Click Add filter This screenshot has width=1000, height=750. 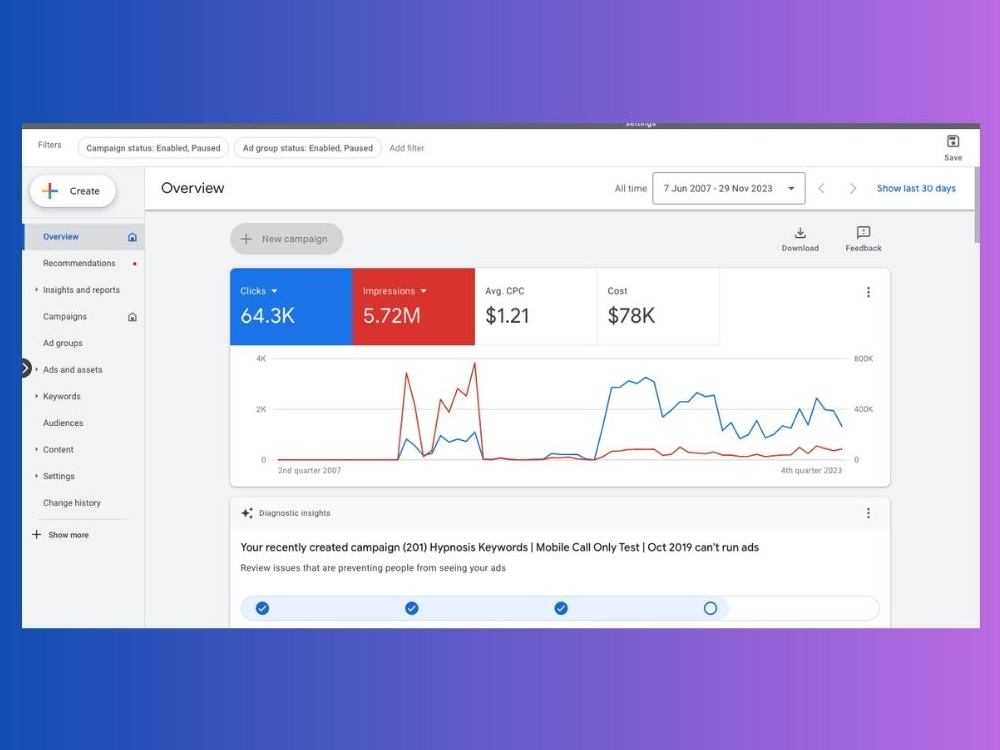pyautogui.click(x=407, y=148)
